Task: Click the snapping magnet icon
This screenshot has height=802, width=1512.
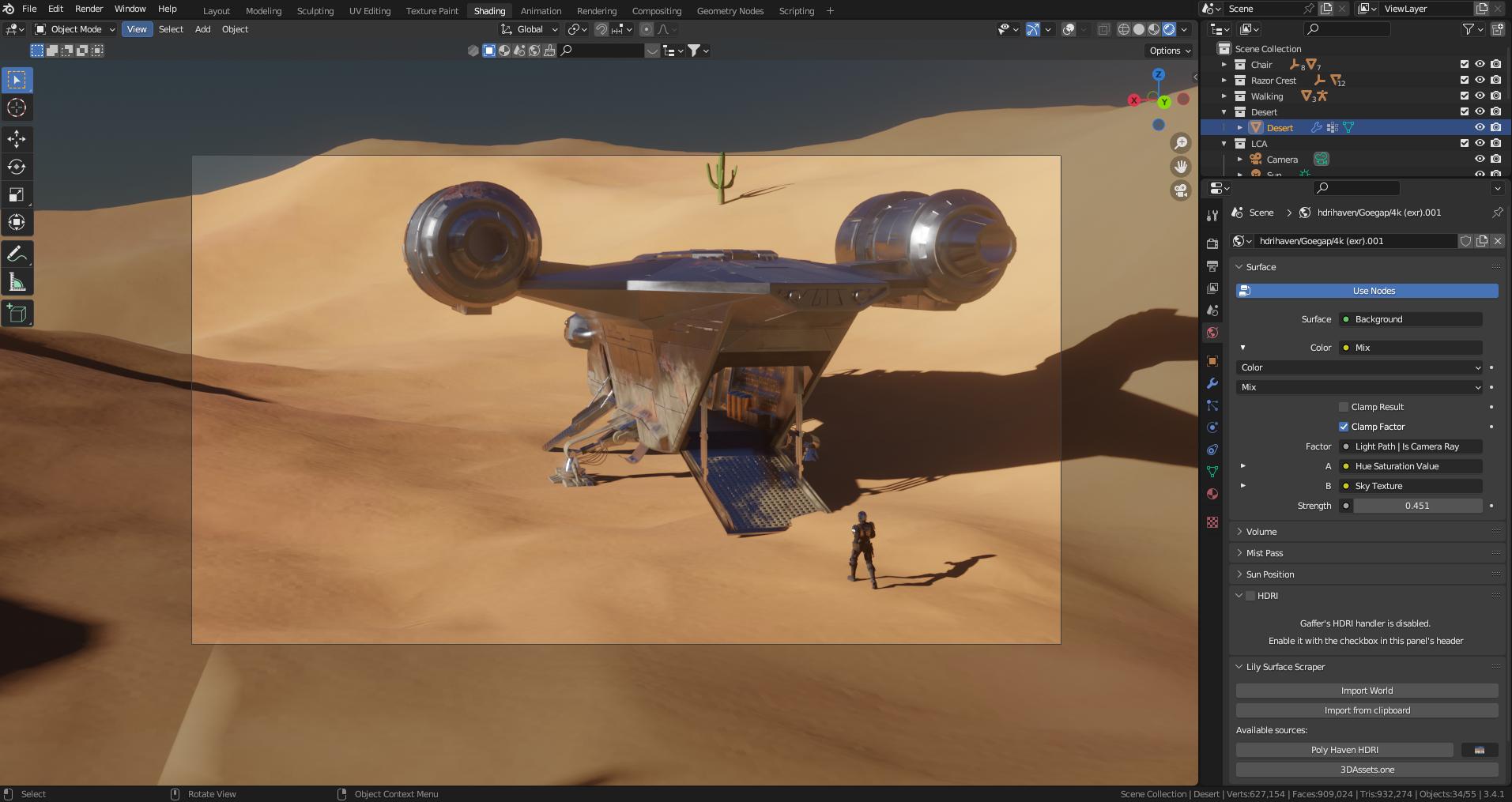Action: coord(601,29)
